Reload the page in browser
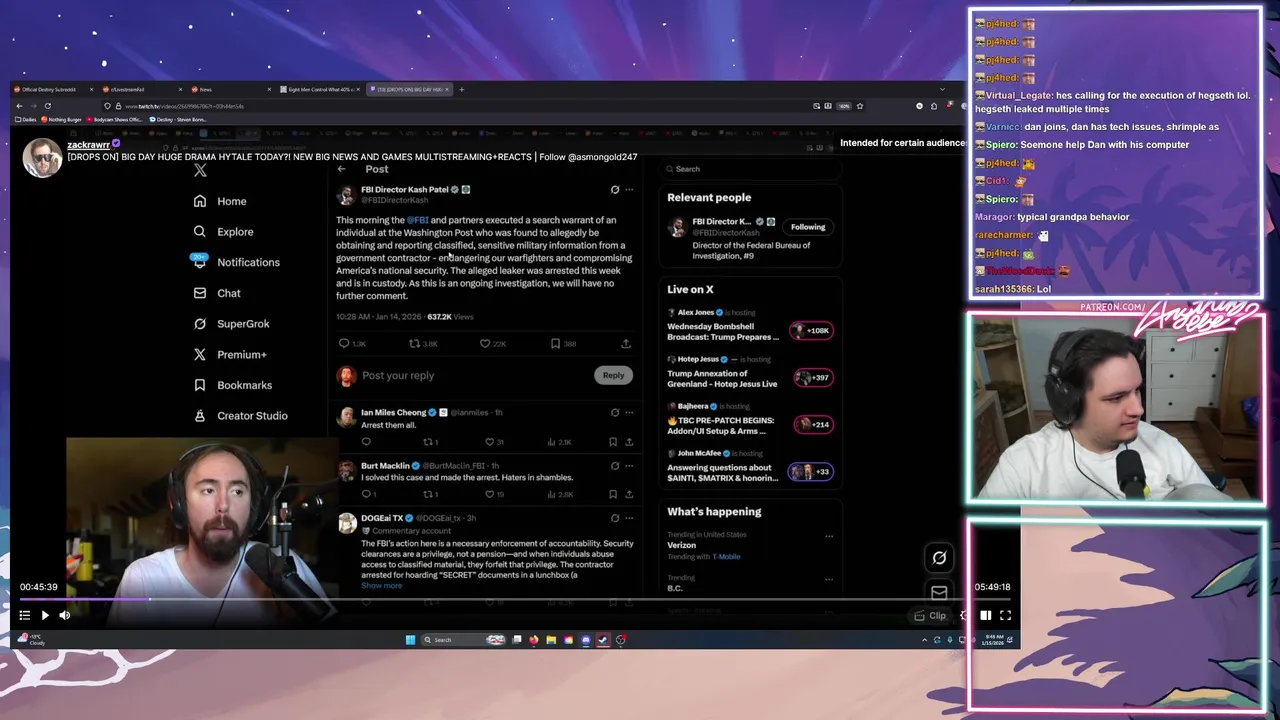1280x720 pixels. pos(47,106)
